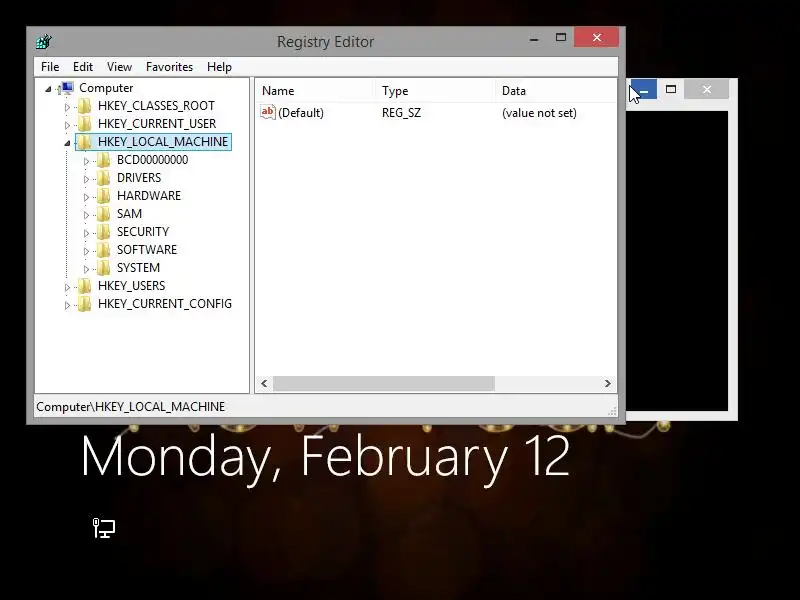Screen dimensions: 800x600
Task: Open the File menu
Action: pyautogui.click(x=50, y=67)
